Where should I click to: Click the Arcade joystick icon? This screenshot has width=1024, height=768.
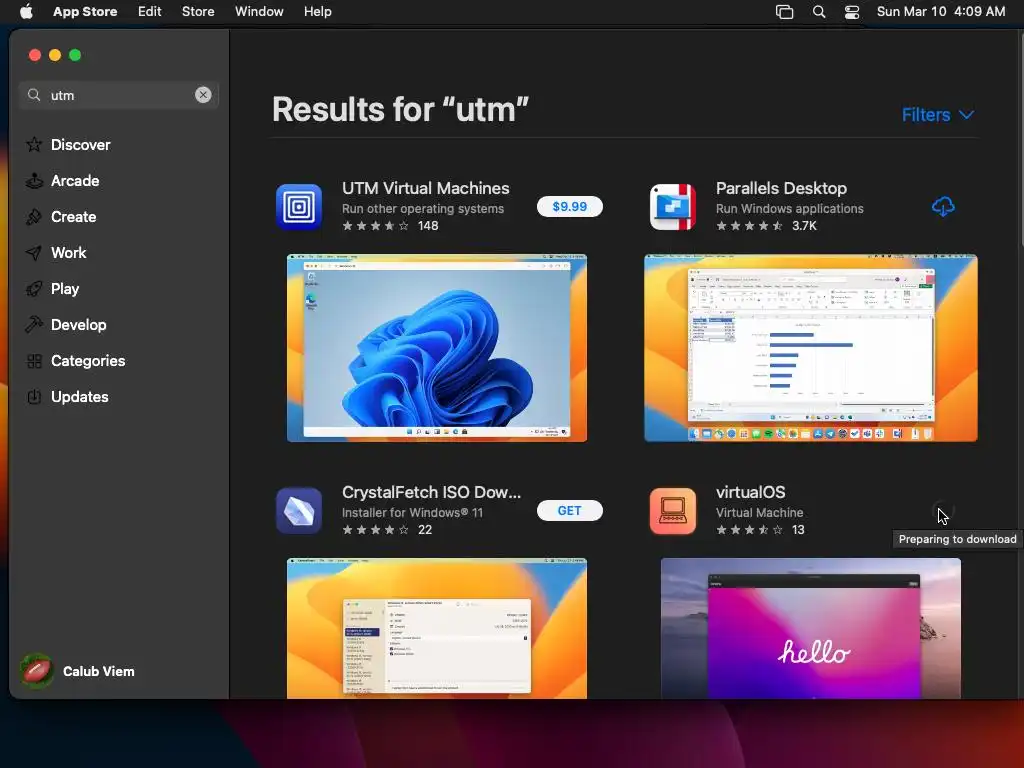coord(34,181)
